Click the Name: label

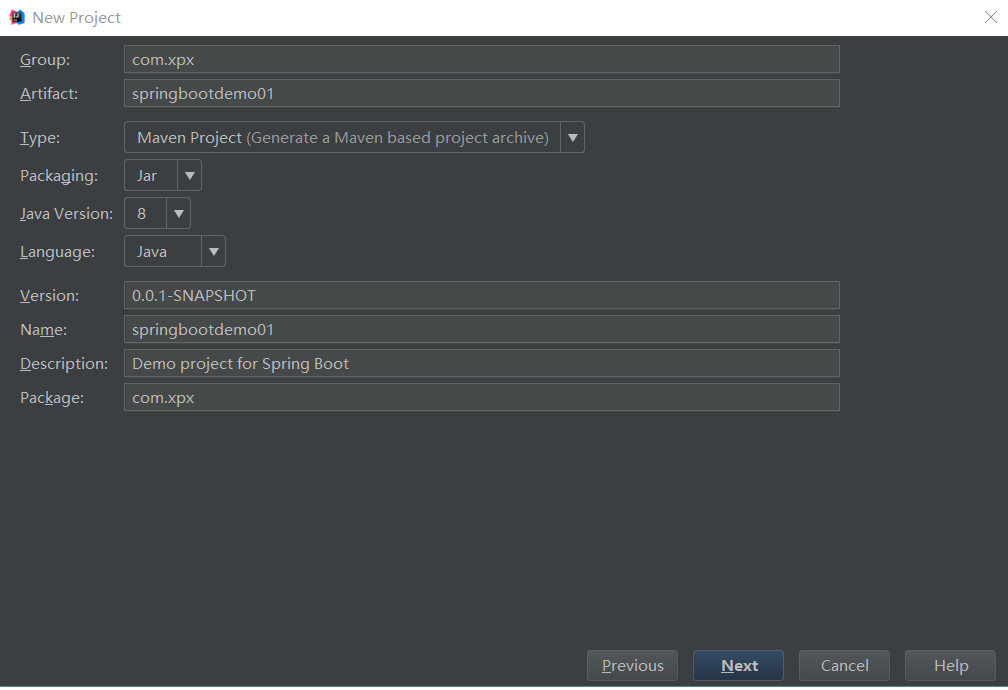(x=44, y=330)
